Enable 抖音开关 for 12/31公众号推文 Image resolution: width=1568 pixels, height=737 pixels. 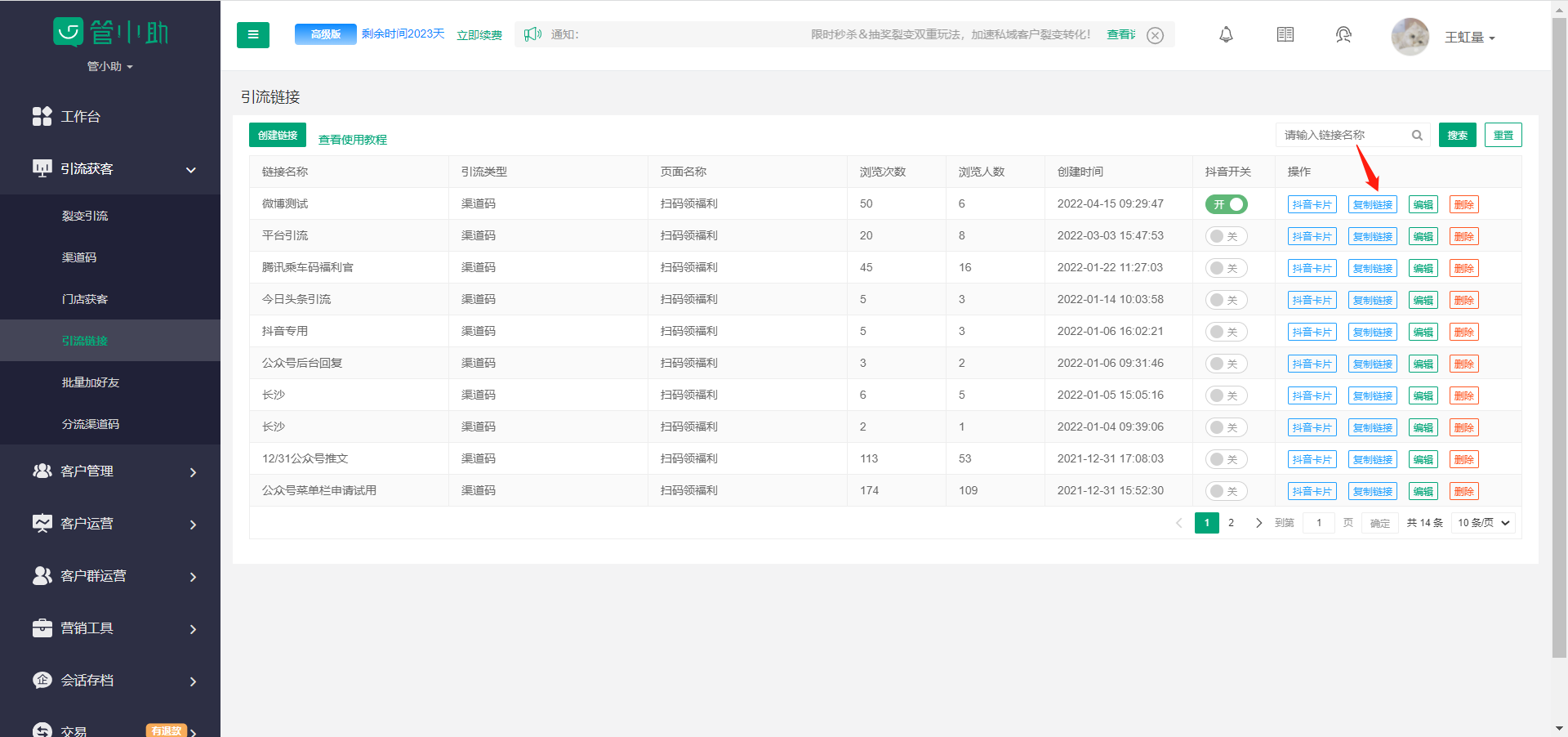1227,459
